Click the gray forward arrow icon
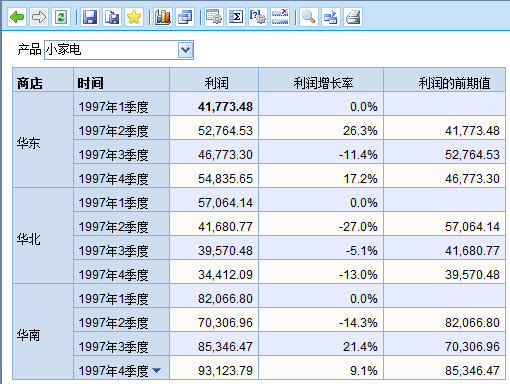This screenshot has height=384, width=510. pos(39,17)
